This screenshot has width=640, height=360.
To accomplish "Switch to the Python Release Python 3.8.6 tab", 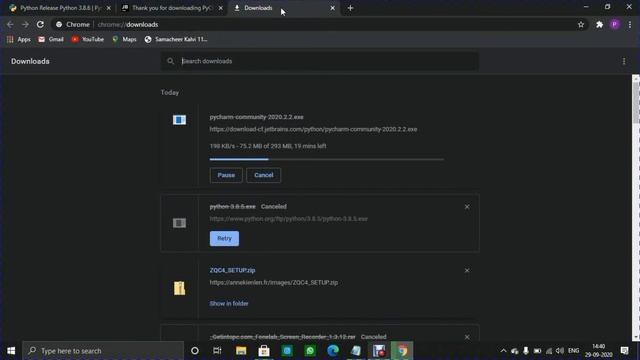I will [60, 8].
